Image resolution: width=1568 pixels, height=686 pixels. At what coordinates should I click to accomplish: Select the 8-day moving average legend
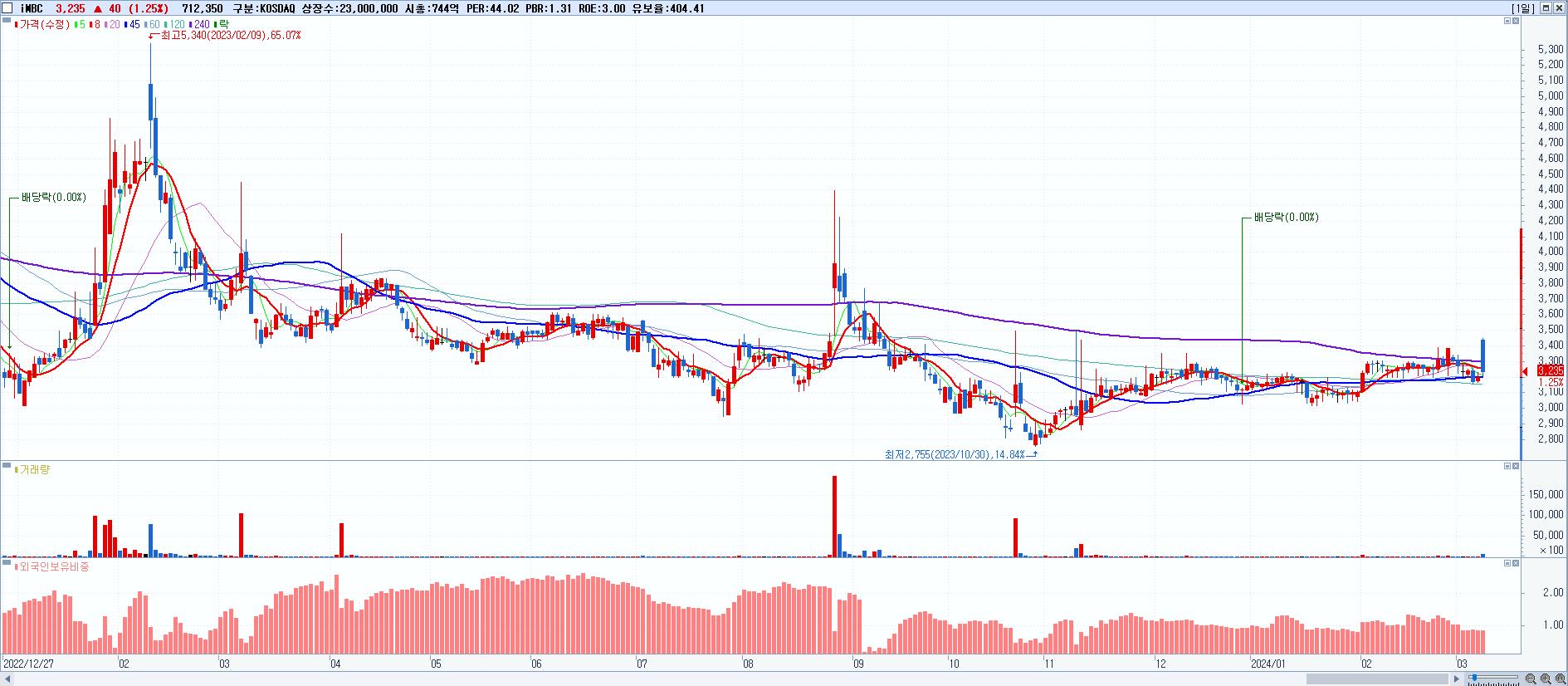(96, 24)
